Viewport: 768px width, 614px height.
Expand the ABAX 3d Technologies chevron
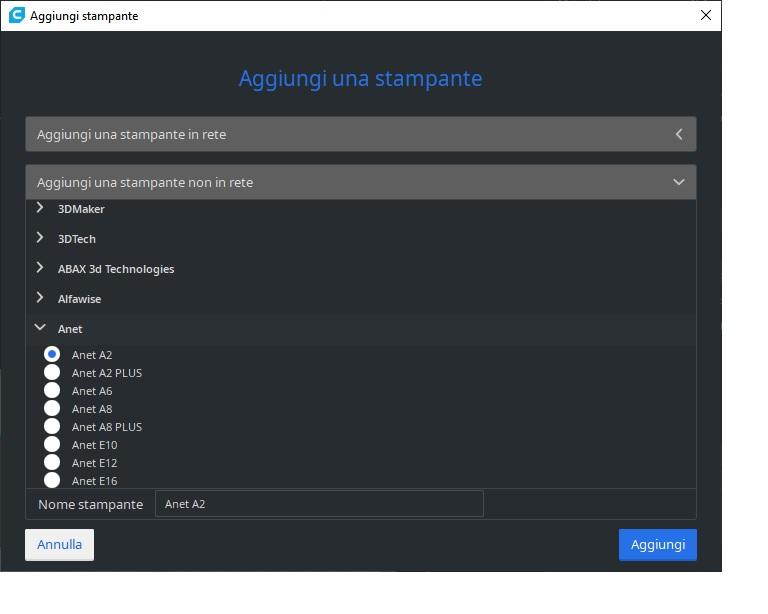[40, 268]
